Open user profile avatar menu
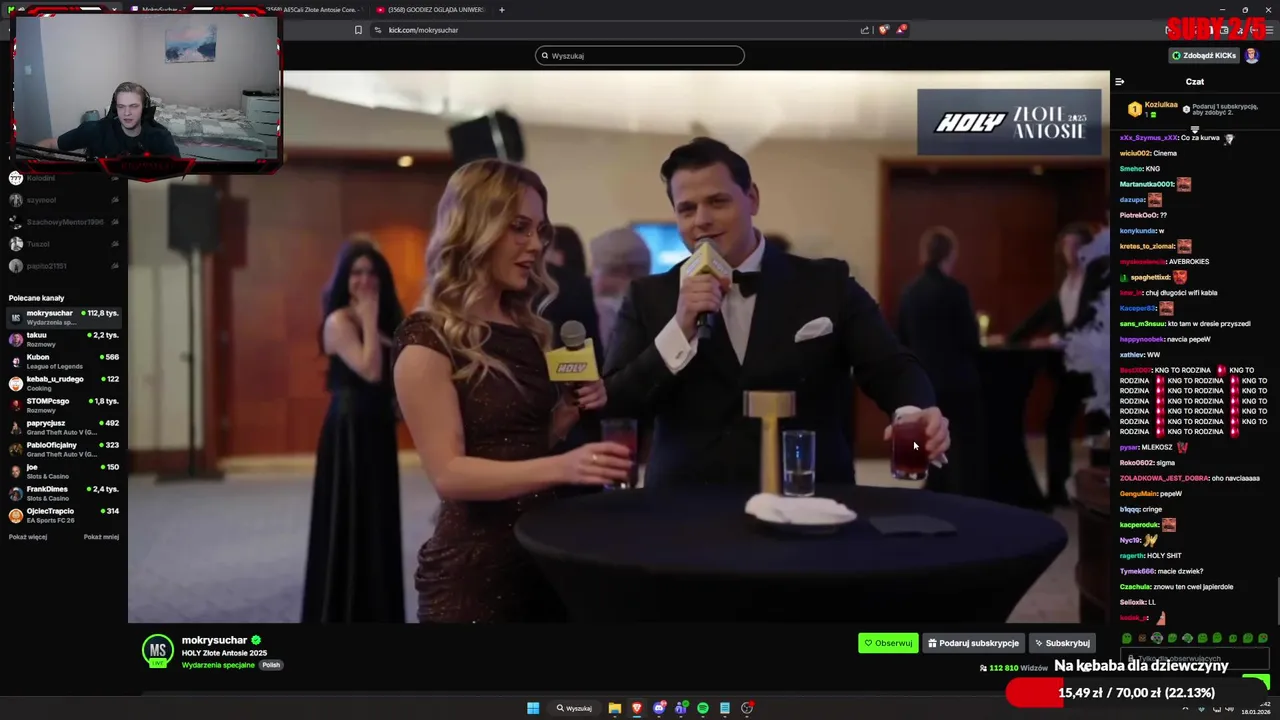This screenshot has width=1280, height=720. (1252, 56)
